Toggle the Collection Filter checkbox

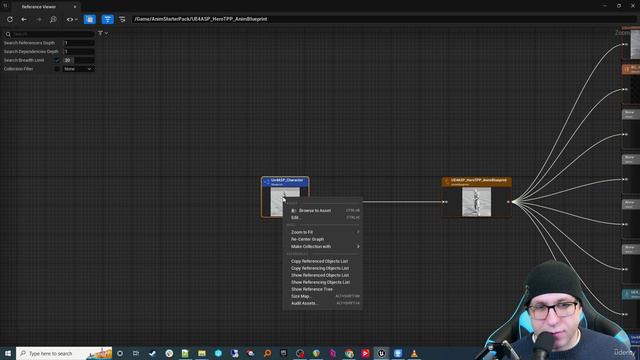(x=57, y=69)
